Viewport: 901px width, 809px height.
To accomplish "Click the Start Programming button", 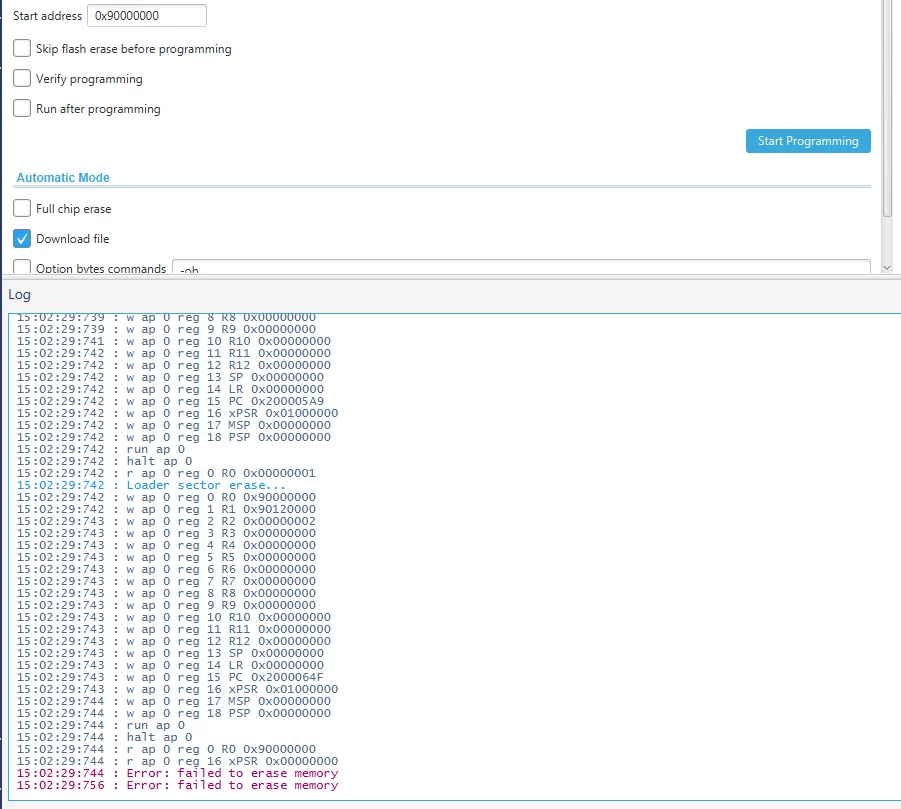I will point(808,141).
